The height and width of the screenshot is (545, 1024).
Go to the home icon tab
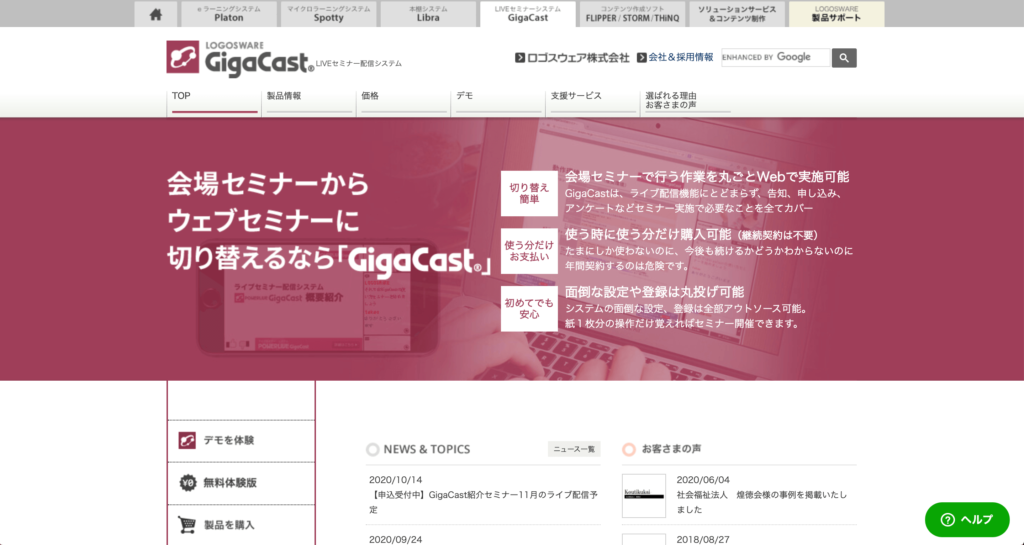click(155, 14)
